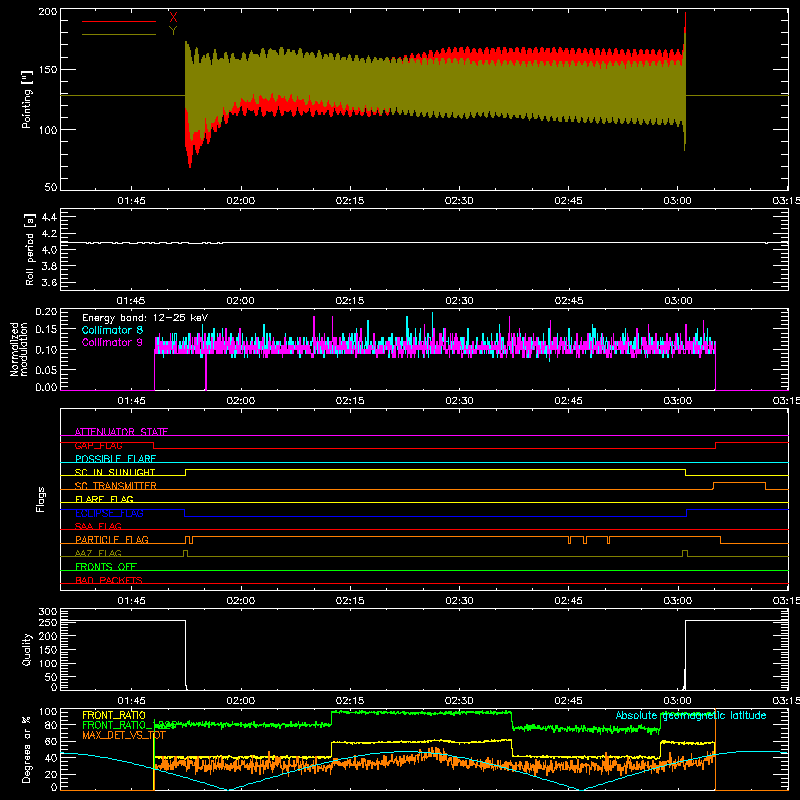Click the 'Pointing' axis label

[x=27, y=99]
